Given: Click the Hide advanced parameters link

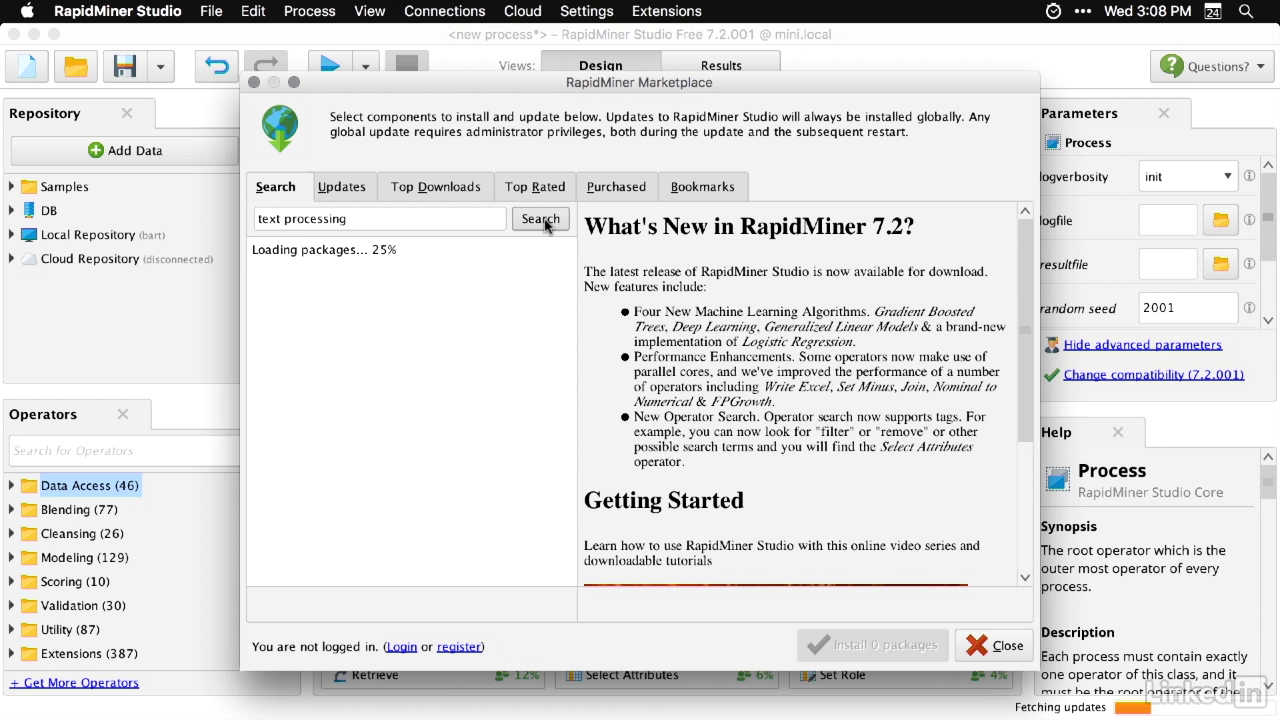Looking at the screenshot, I should tap(1142, 344).
